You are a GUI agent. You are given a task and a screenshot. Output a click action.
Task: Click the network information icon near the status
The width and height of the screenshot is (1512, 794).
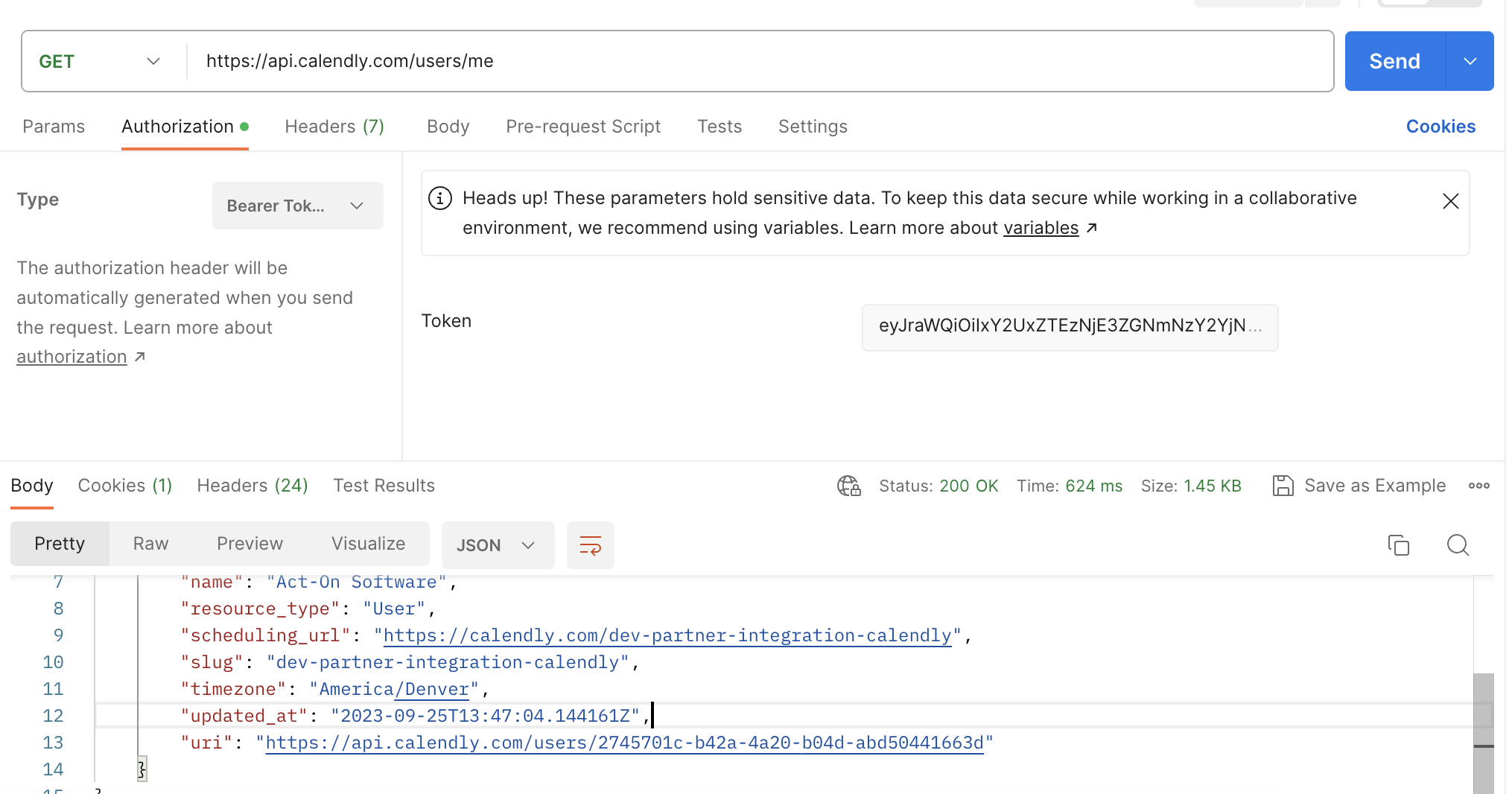[x=848, y=485]
